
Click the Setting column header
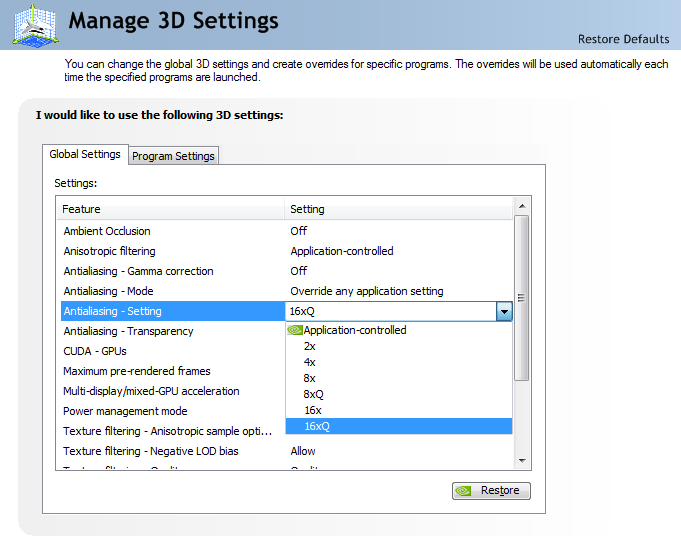(x=399, y=209)
